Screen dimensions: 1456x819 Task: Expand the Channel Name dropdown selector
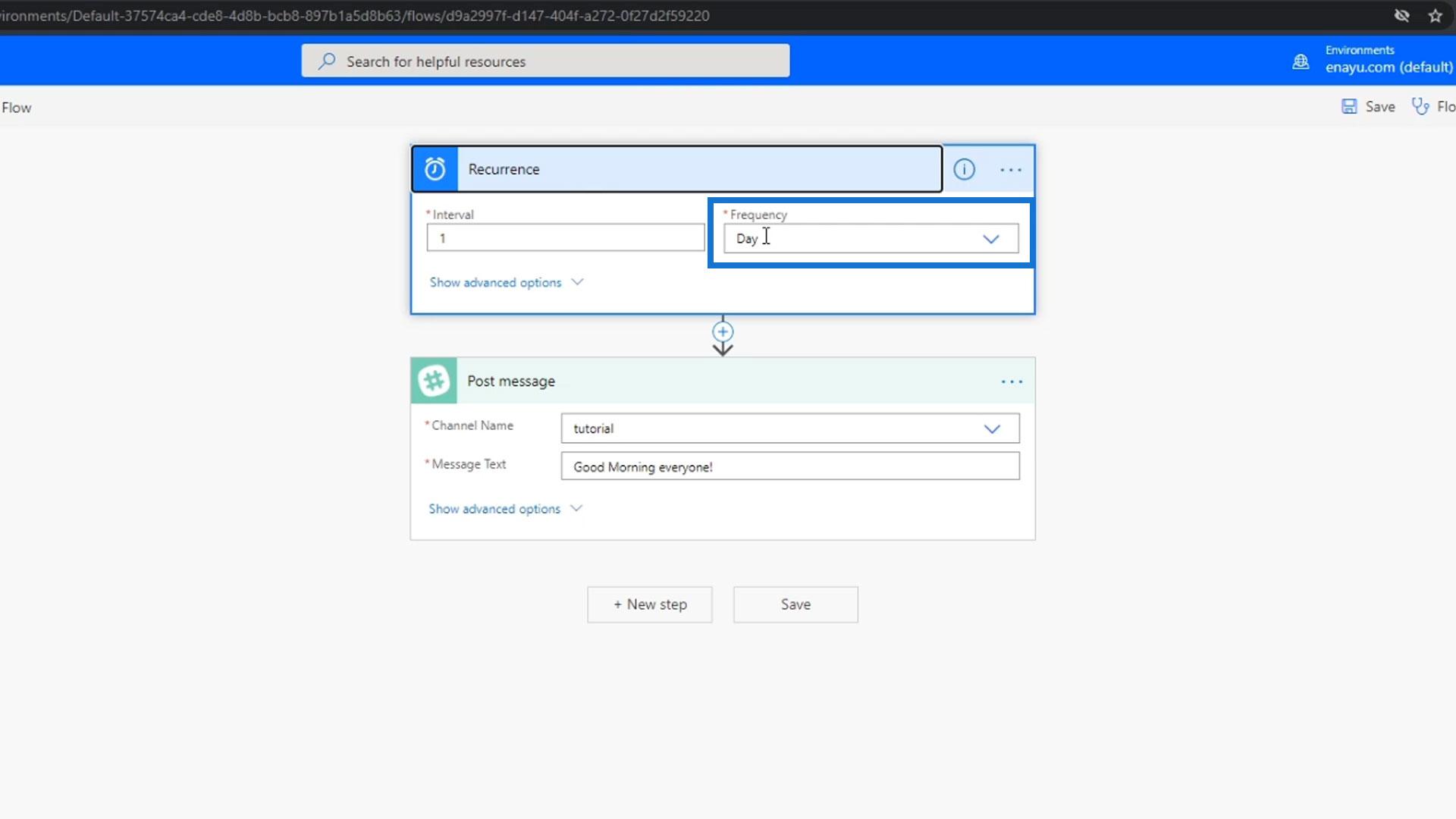[992, 428]
